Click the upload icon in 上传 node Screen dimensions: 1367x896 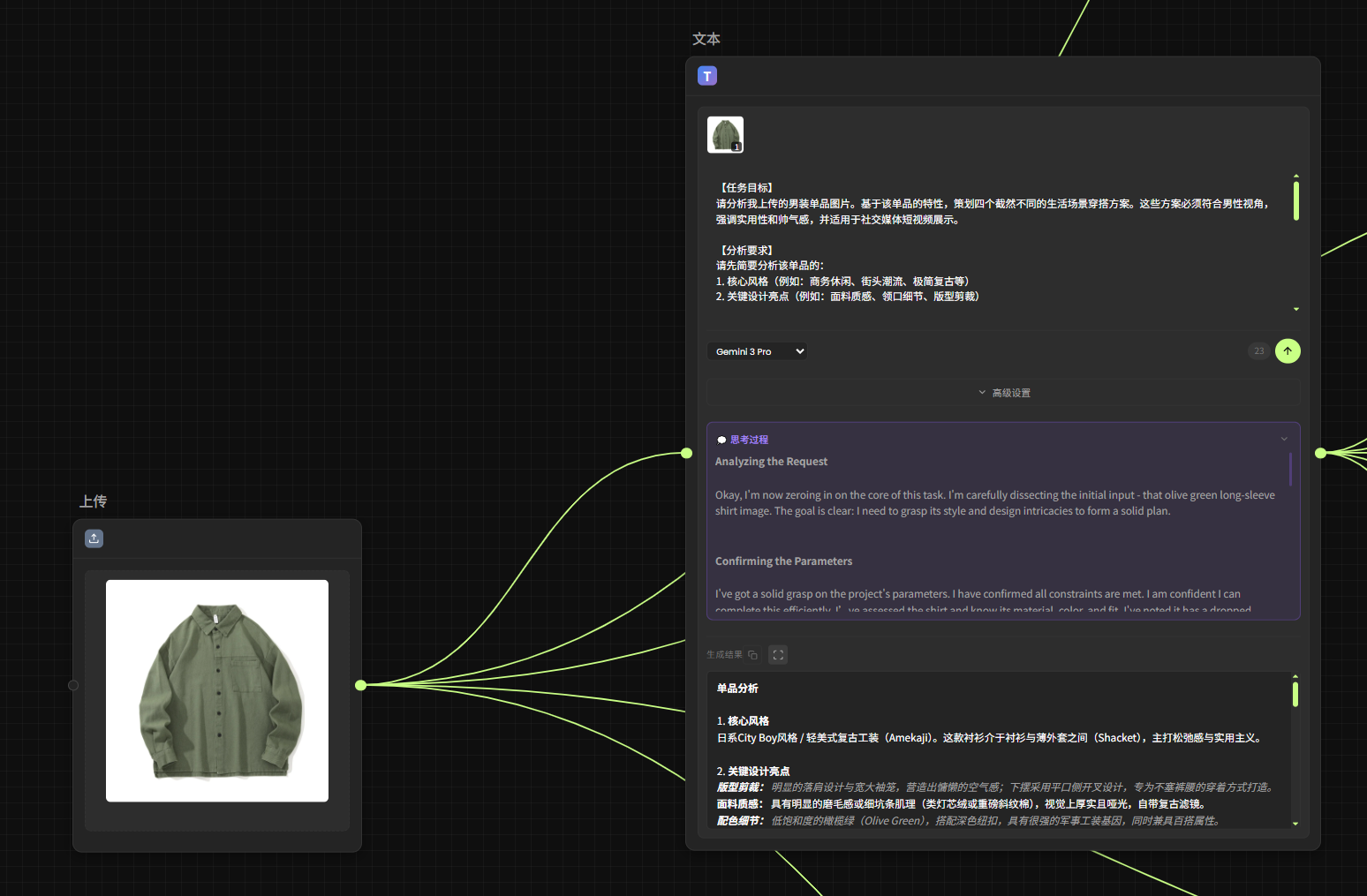point(94,538)
